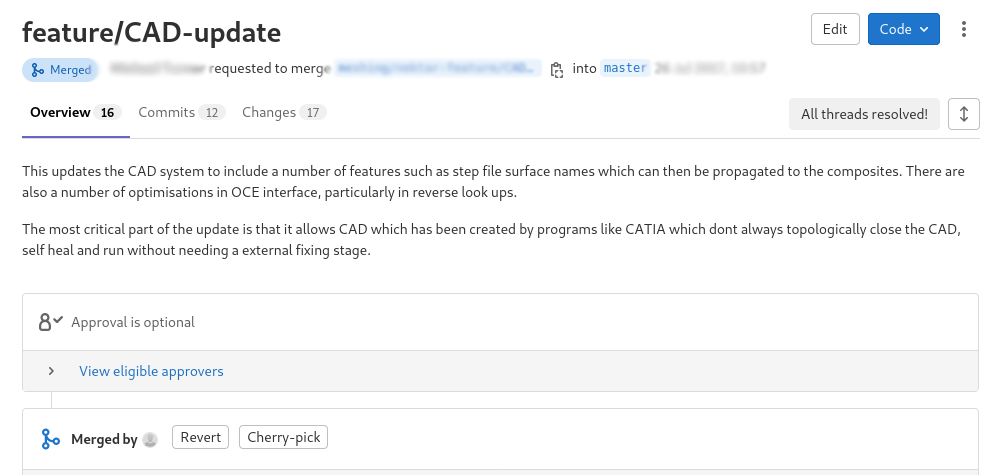Click the Edit button
Image resolution: width=996 pixels, height=475 pixels.
click(x=835, y=29)
